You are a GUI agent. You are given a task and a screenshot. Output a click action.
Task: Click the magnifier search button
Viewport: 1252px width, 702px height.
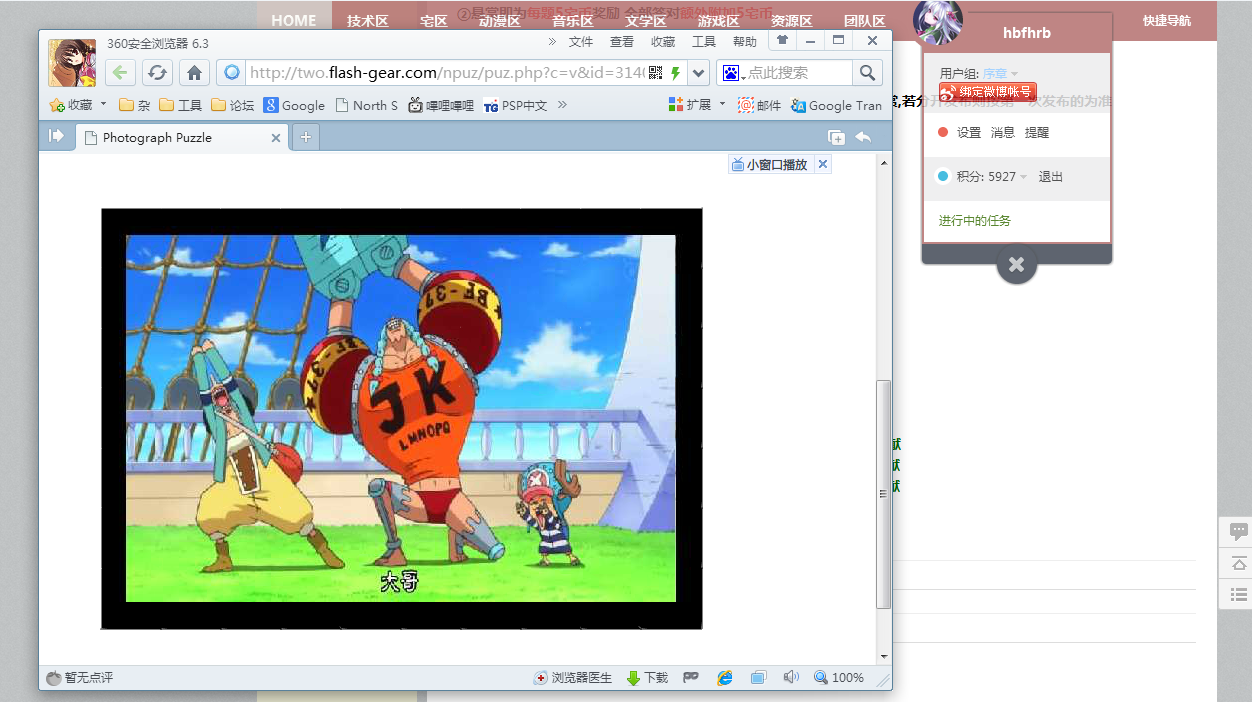coord(867,73)
